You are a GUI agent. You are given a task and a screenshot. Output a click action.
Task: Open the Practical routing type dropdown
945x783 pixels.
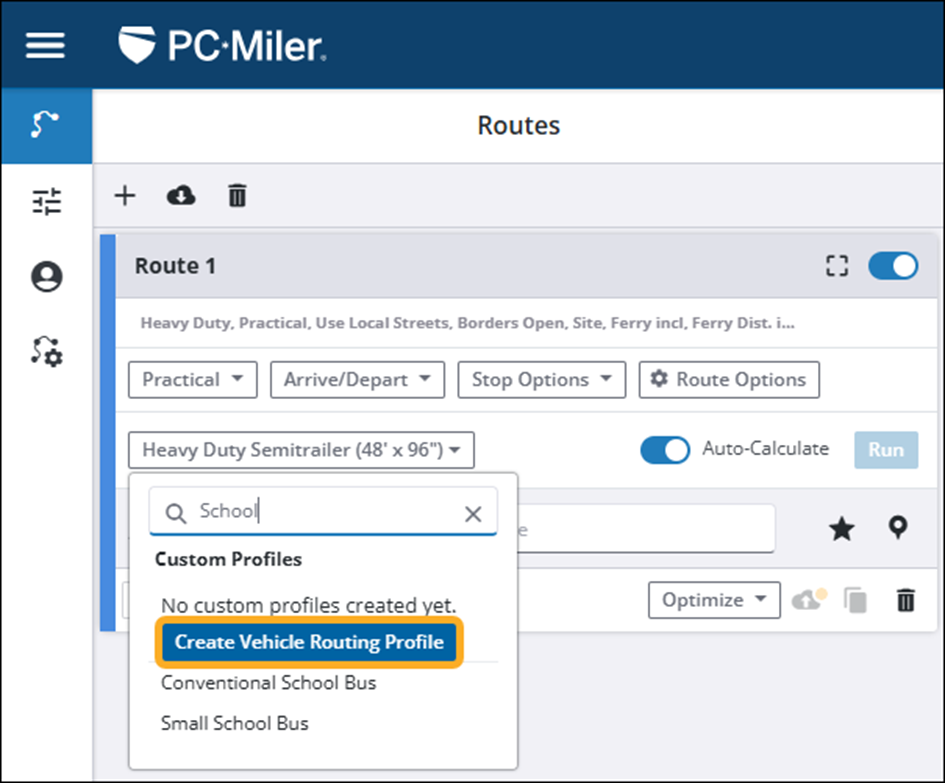[x=192, y=379]
